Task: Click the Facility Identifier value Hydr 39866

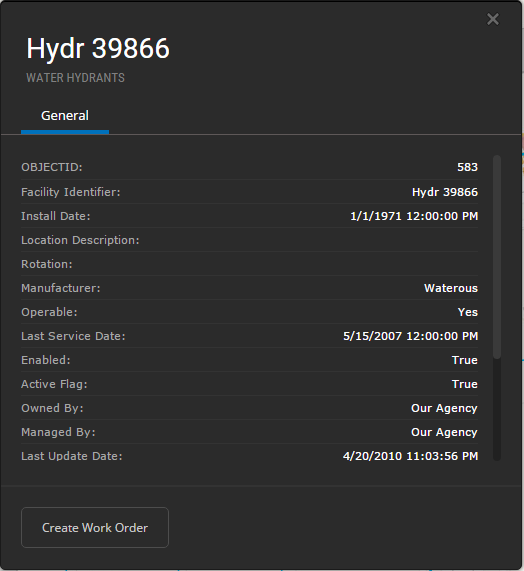Action: click(445, 192)
